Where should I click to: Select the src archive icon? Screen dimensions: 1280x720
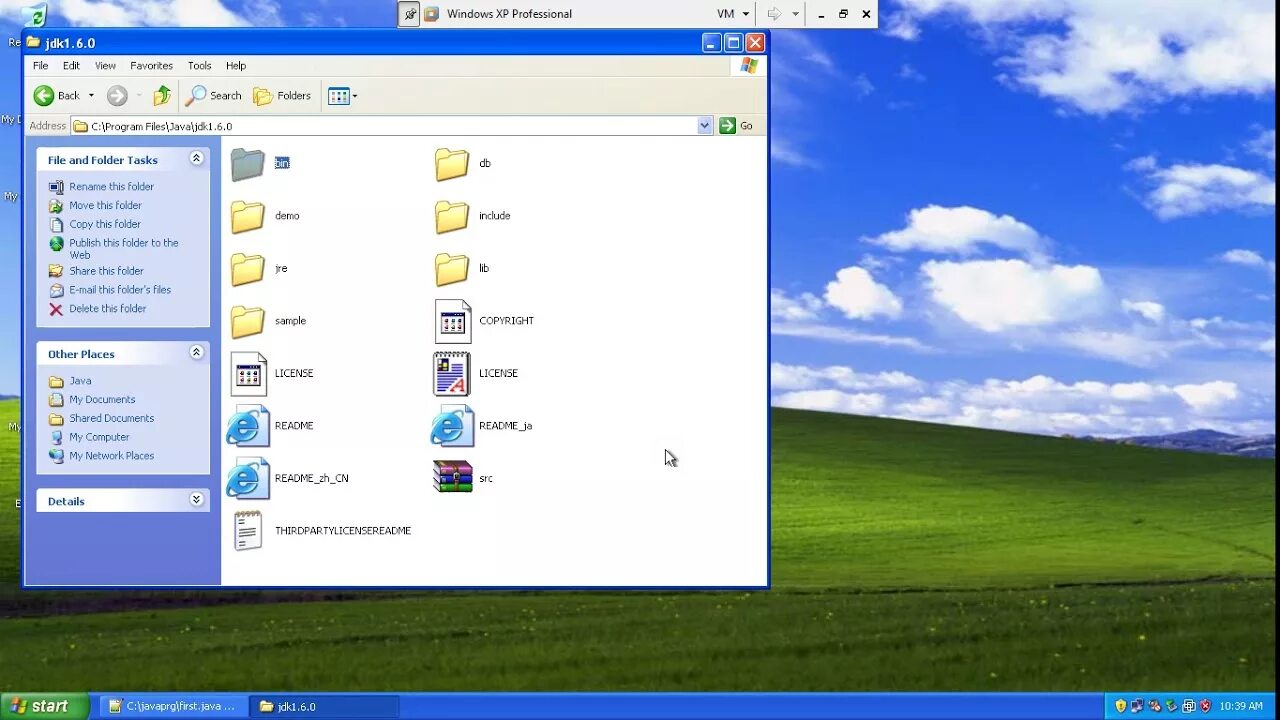point(452,477)
